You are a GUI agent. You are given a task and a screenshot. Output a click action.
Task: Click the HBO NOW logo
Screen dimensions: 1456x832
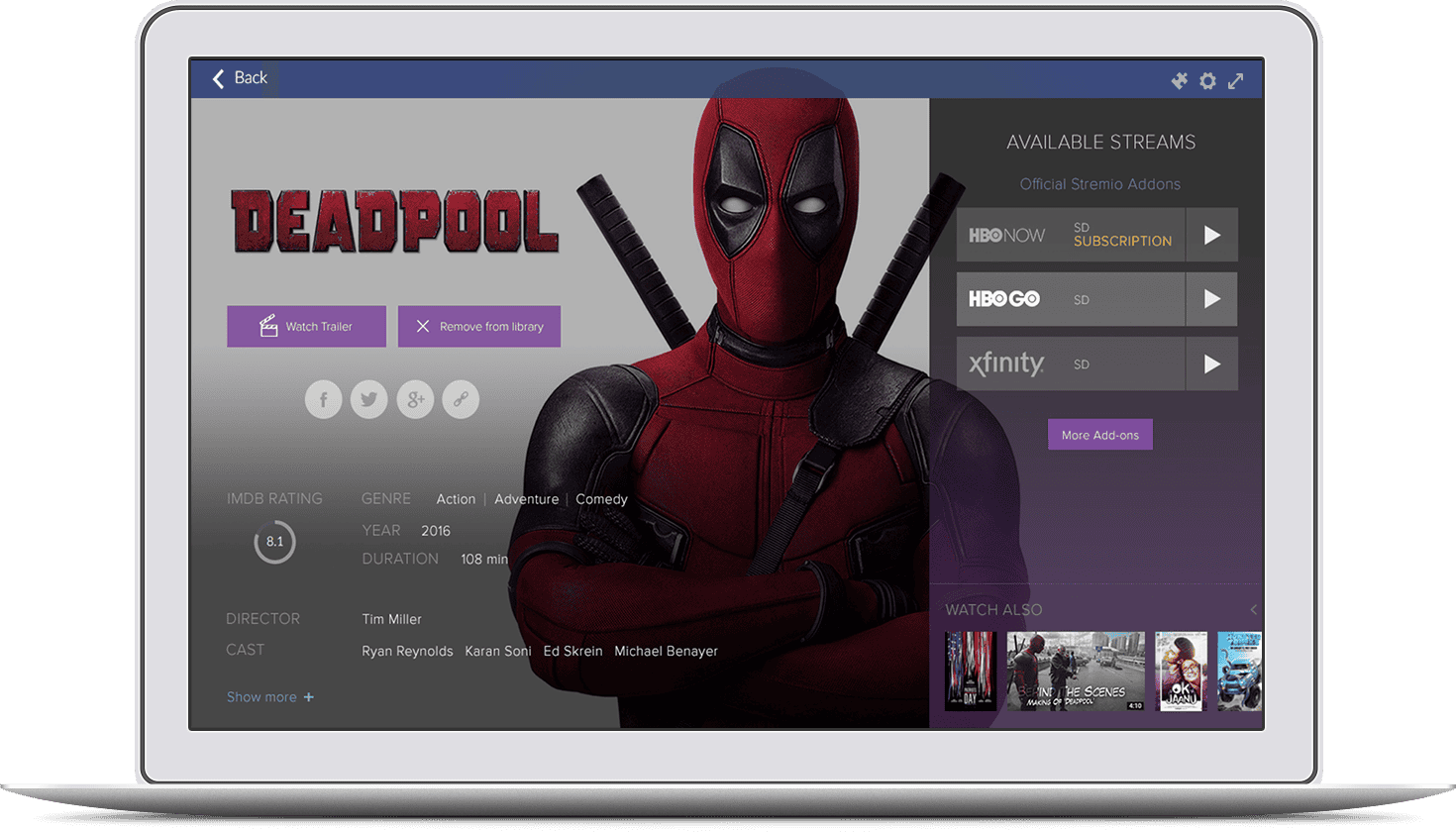tap(1006, 236)
